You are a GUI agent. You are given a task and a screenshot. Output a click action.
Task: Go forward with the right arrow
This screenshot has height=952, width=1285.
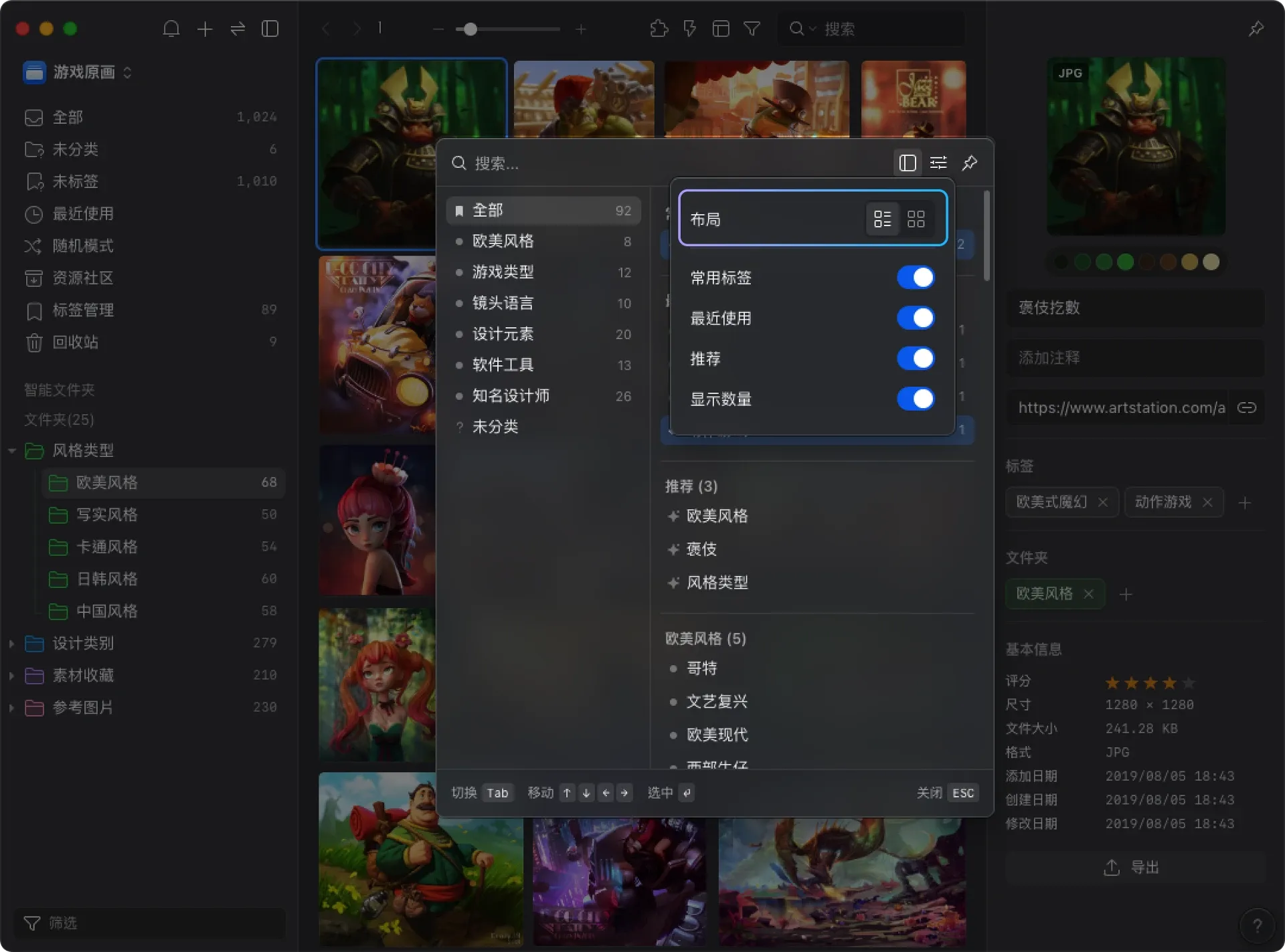(357, 29)
